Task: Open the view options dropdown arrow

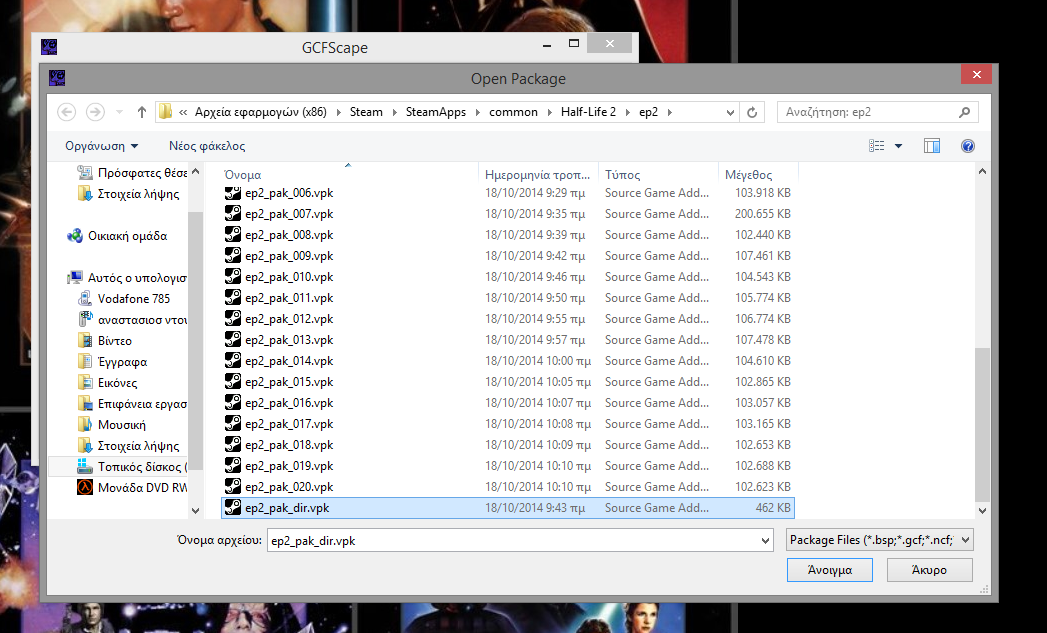Action: tap(898, 146)
